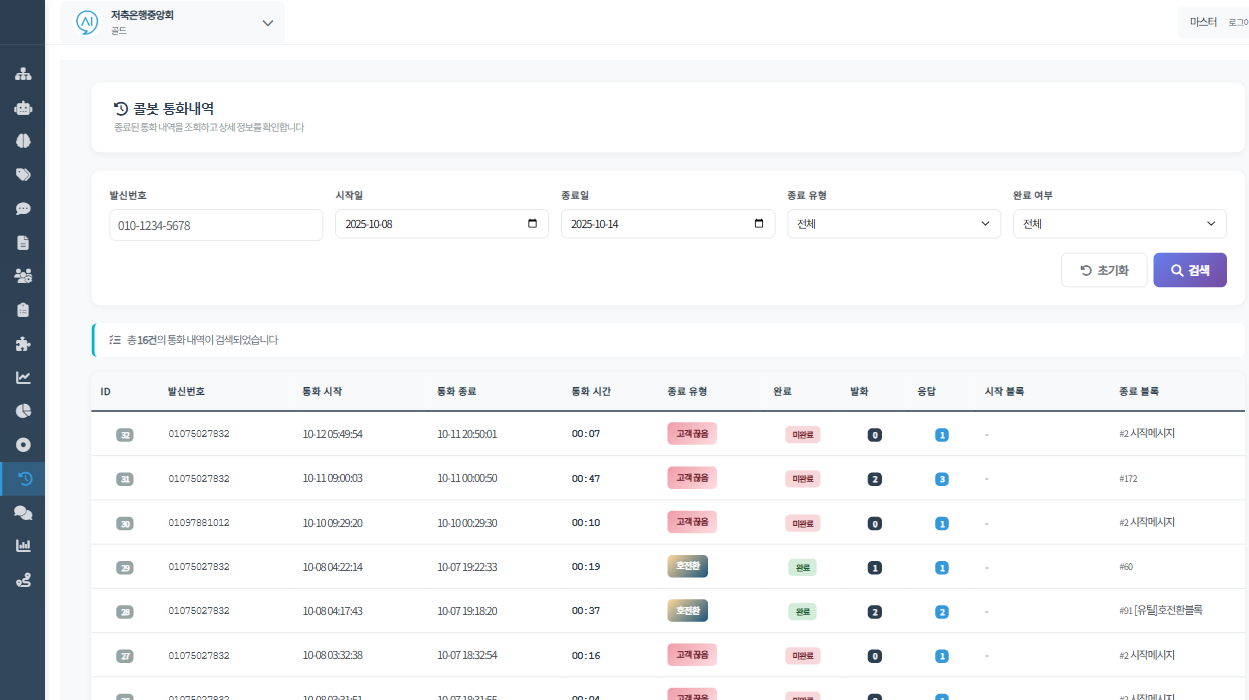
Task: Click the 검색 search button
Action: click(x=1190, y=270)
